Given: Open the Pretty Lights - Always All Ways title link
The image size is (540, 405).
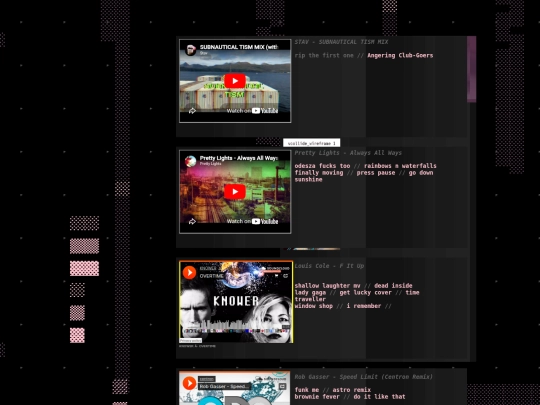Looking at the screenshot, I should (239, 158).
